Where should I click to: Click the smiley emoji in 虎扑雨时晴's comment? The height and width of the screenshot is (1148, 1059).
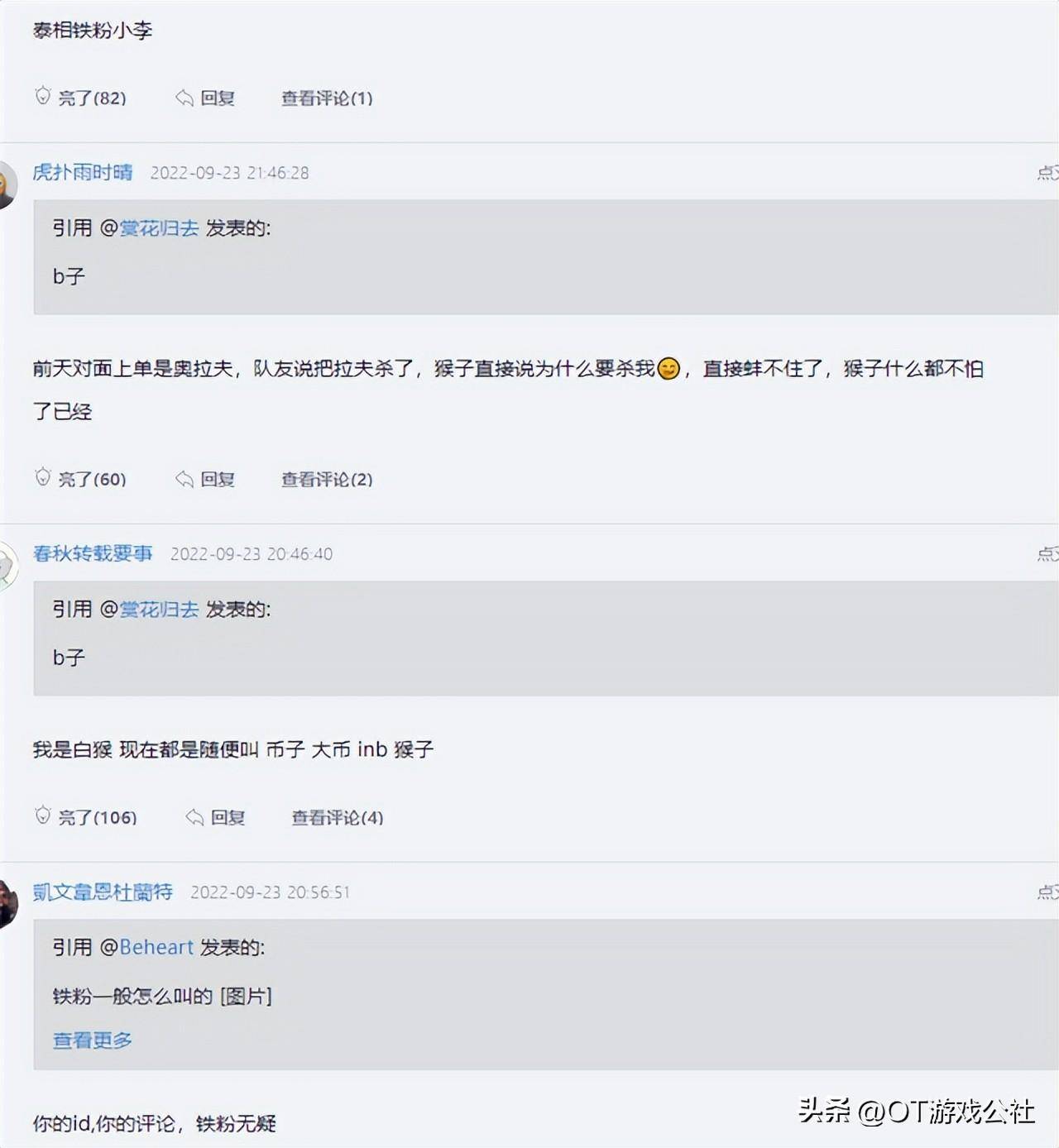tap(668, 368)
